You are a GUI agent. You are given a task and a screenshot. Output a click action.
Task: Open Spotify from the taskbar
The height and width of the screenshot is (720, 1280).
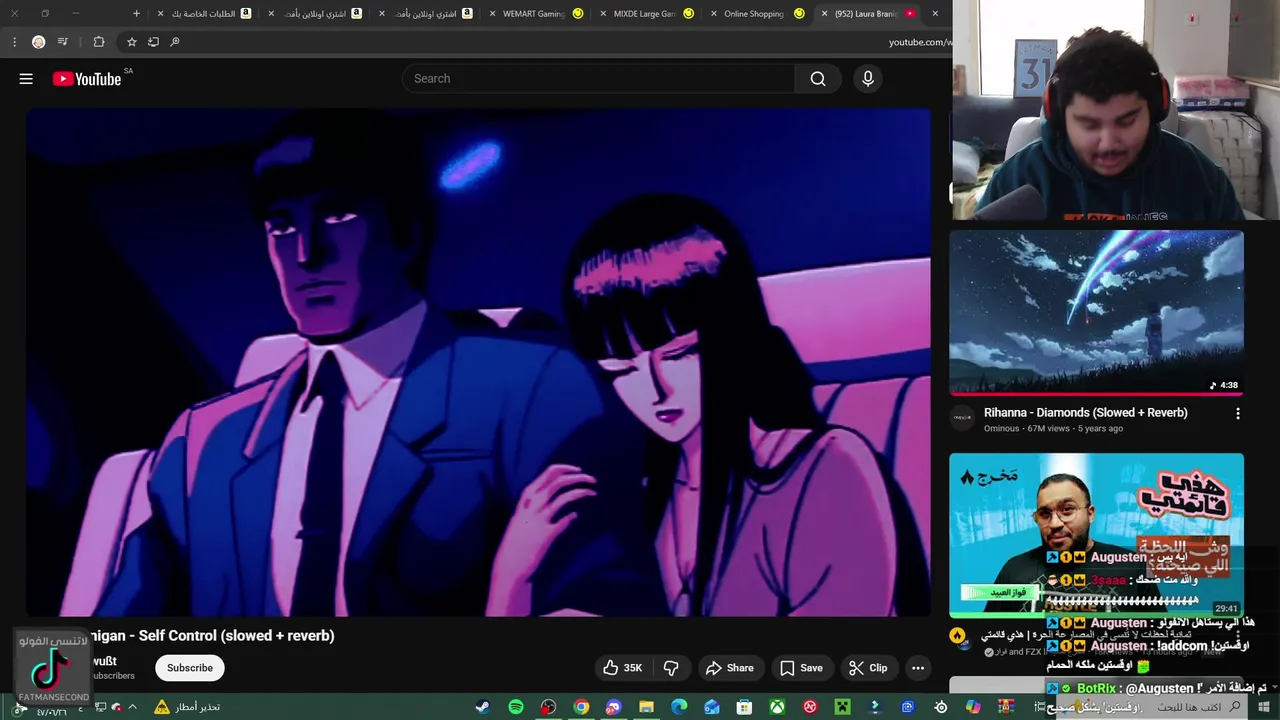click(x=515, y=707)
